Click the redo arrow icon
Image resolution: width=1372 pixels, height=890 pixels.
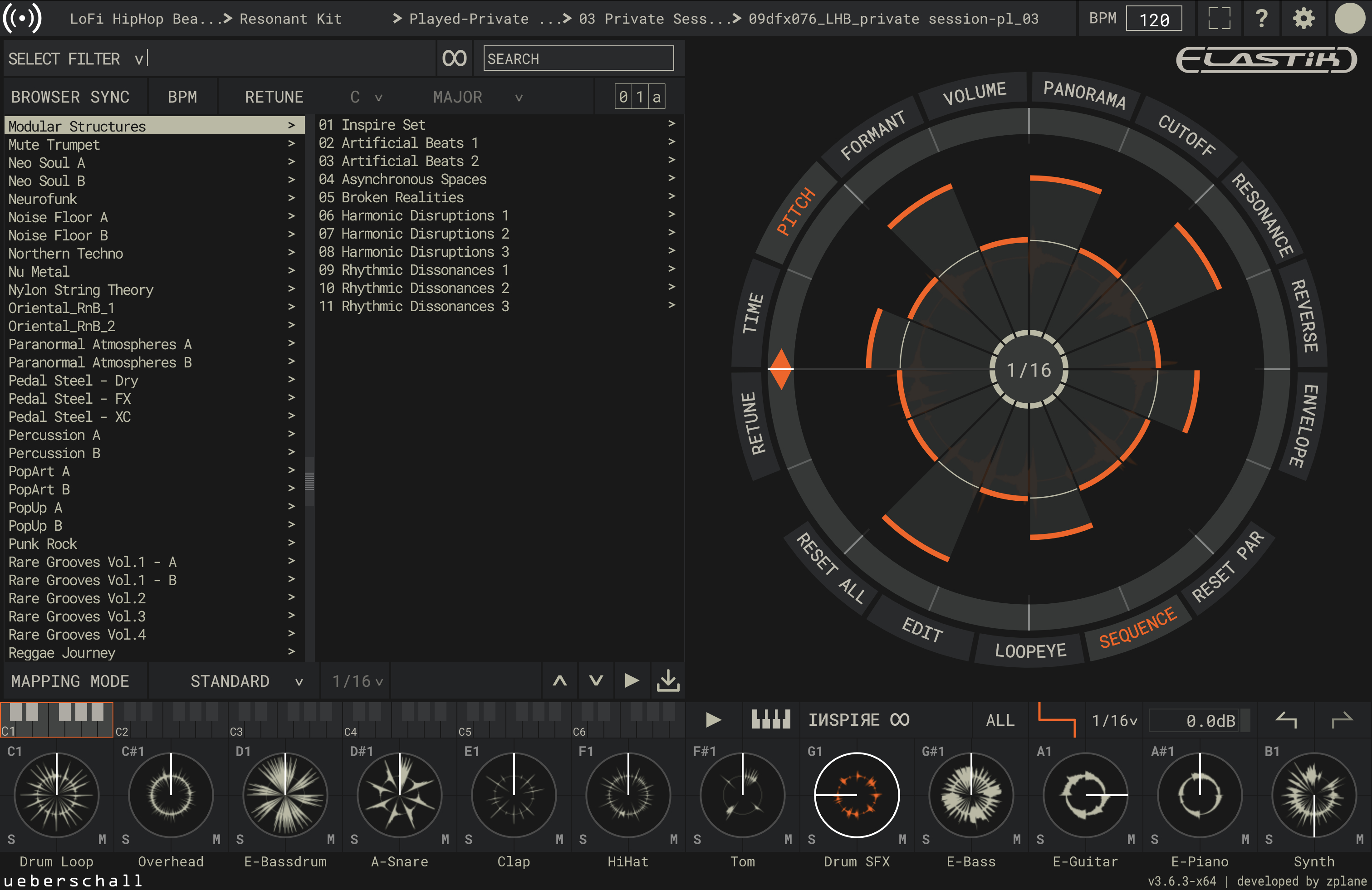coord(1342,719)
